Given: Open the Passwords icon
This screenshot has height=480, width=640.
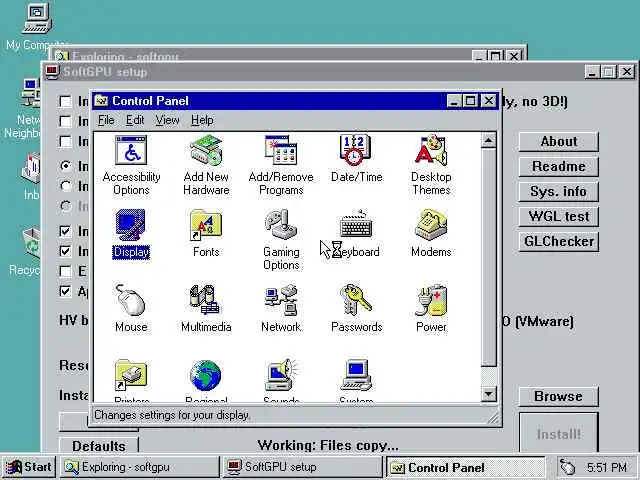Looking at the screenshot, I should coord(356,309).
